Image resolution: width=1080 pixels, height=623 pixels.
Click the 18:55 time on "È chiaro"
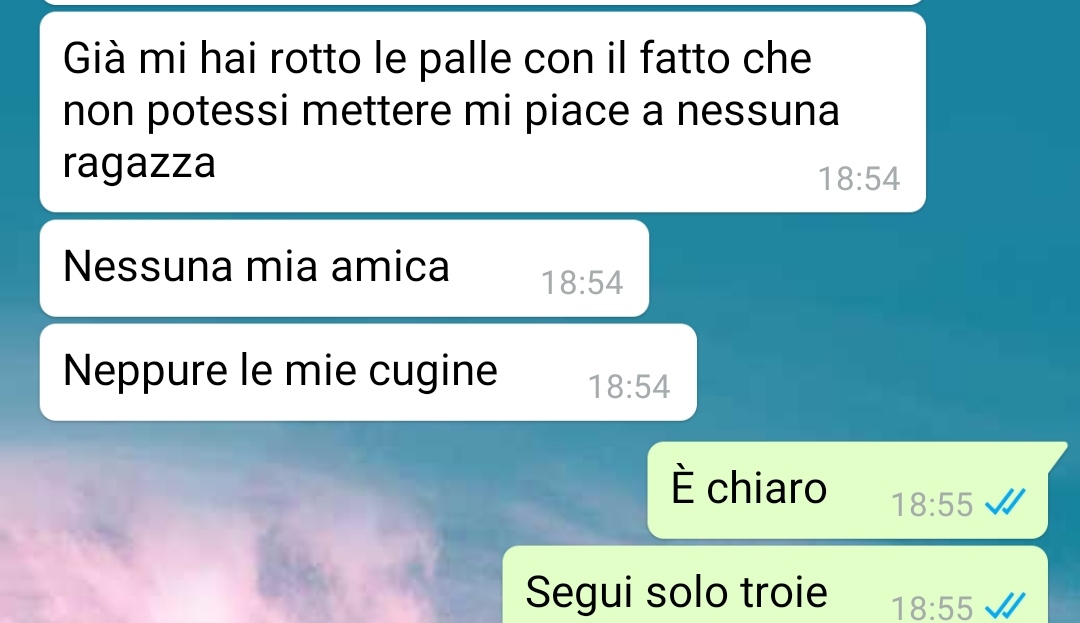click(932, 505)
